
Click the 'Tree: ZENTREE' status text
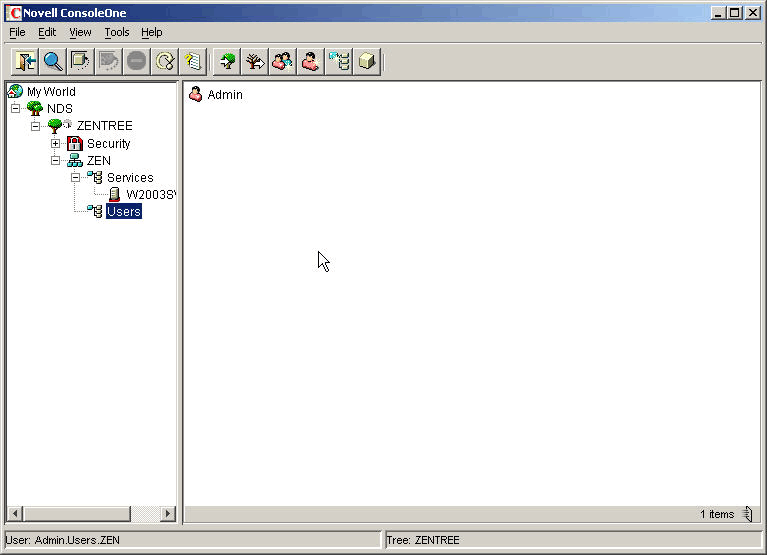(423, 540)
